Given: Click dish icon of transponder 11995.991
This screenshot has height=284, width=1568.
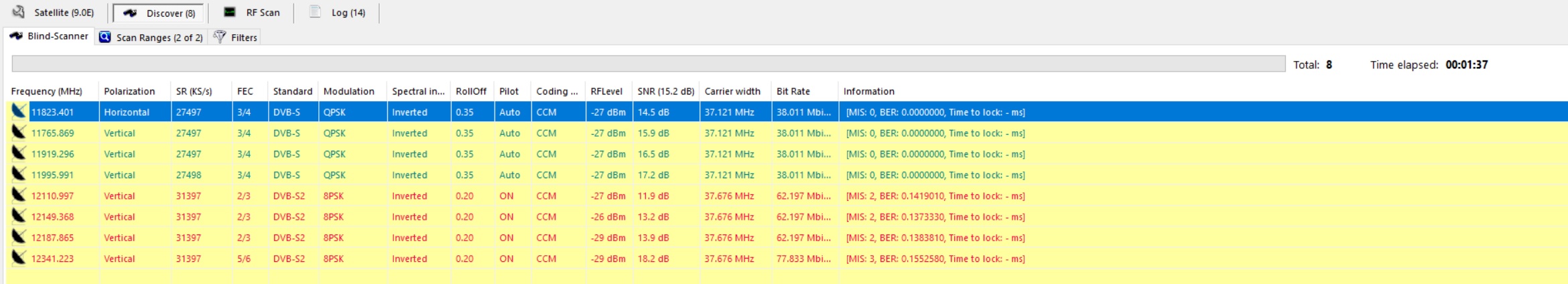Looking at the screenshot, I should point(19,173).
